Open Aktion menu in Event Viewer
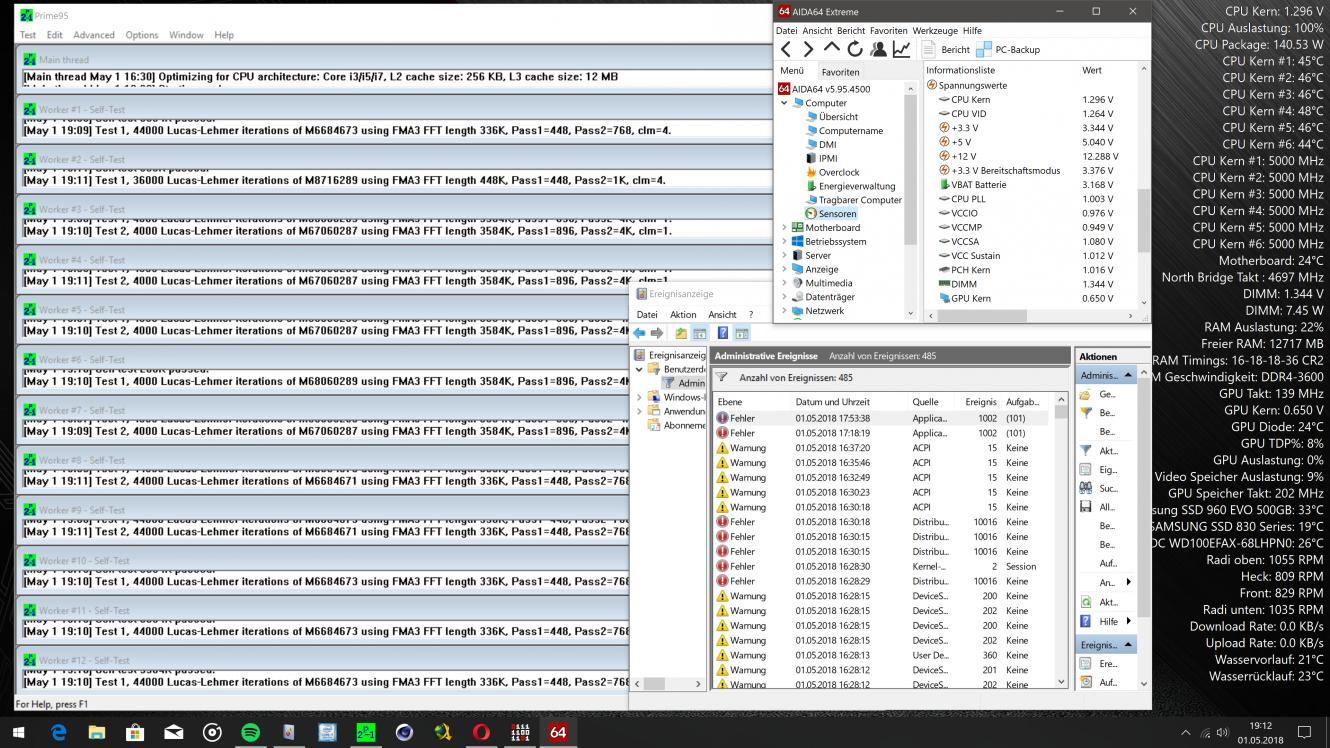This screenshot has height=748, width=1330. click(683, 314)
